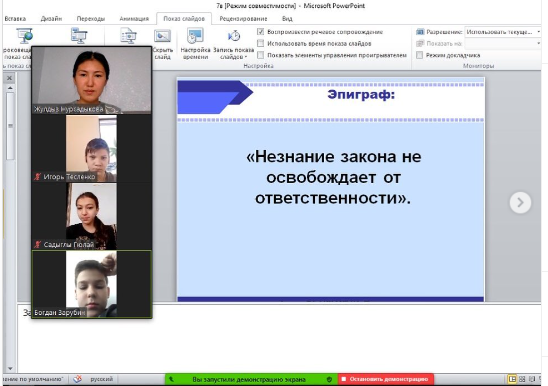Click the Rehearse Timings icon
Screen dimensions: 548x386
coord(195,36)
